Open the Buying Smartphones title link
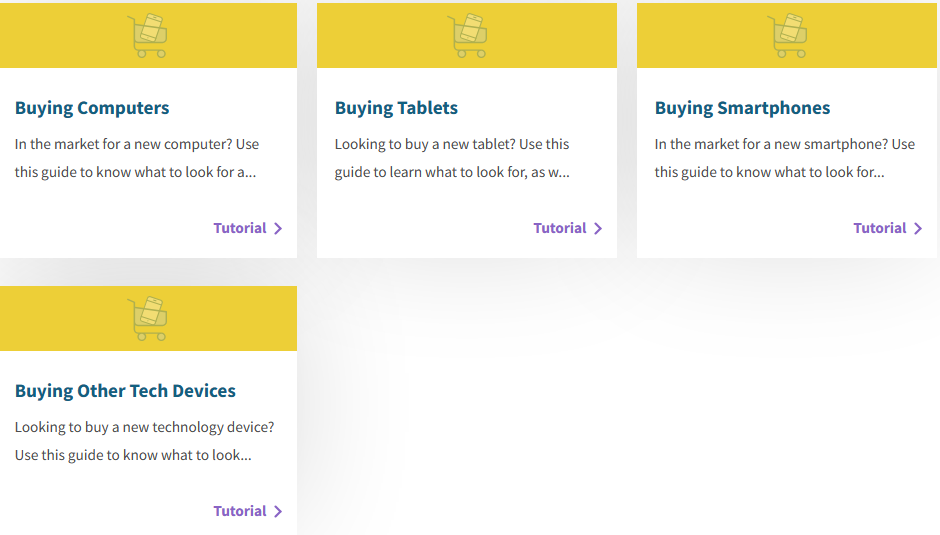 [x=742, y=108]
